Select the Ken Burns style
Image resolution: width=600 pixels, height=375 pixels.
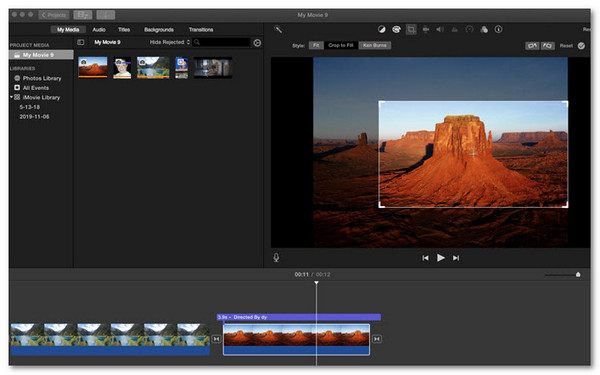tap(375, 46)
